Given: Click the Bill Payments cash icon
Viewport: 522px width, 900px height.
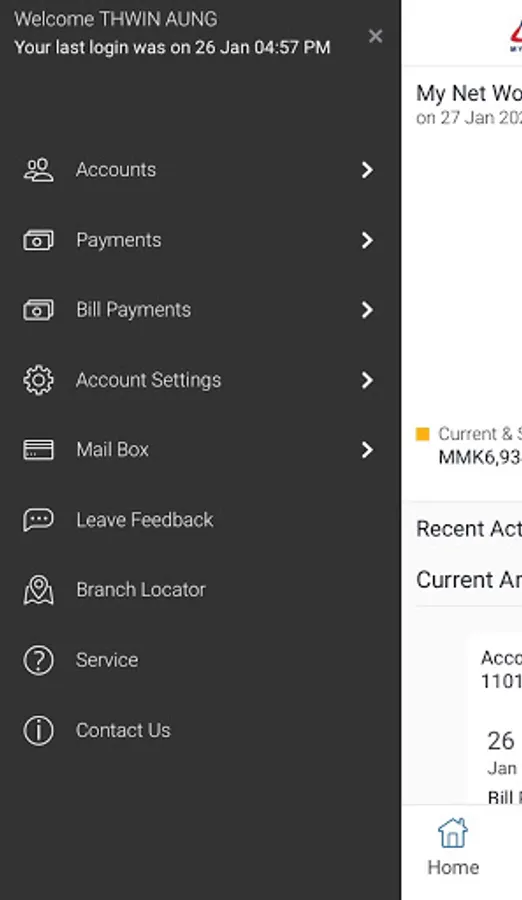Looking at the screenshot, I should (38, 310).
